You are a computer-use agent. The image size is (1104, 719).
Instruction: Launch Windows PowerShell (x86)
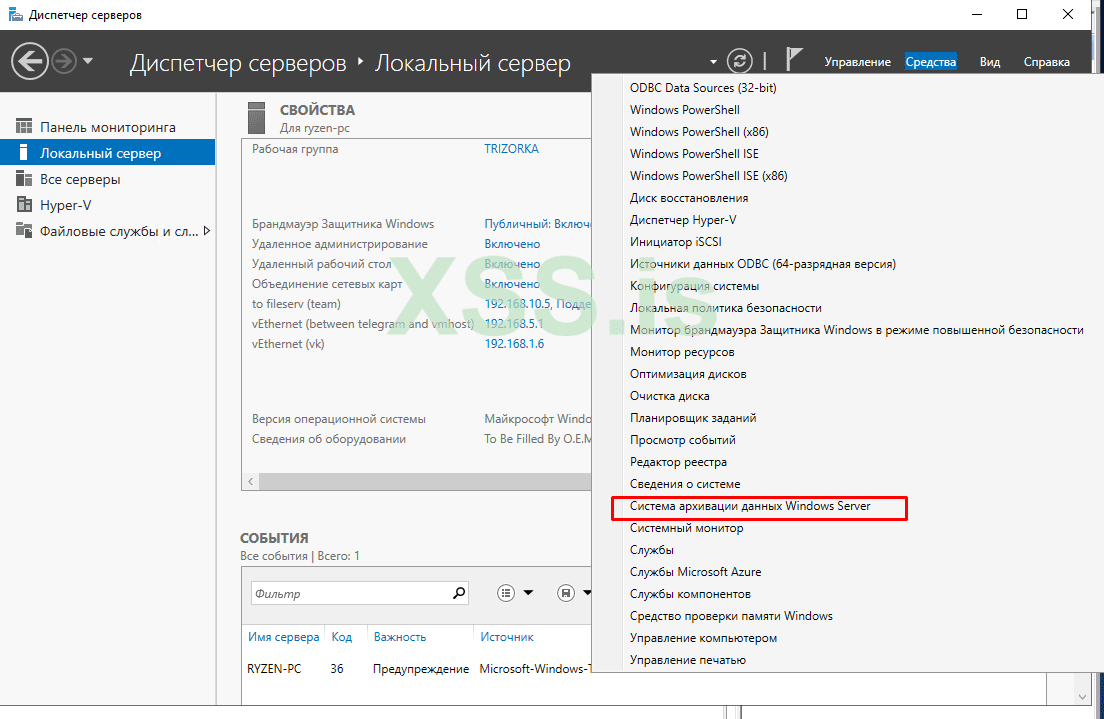pyautogui.click(x=699, y=132)
